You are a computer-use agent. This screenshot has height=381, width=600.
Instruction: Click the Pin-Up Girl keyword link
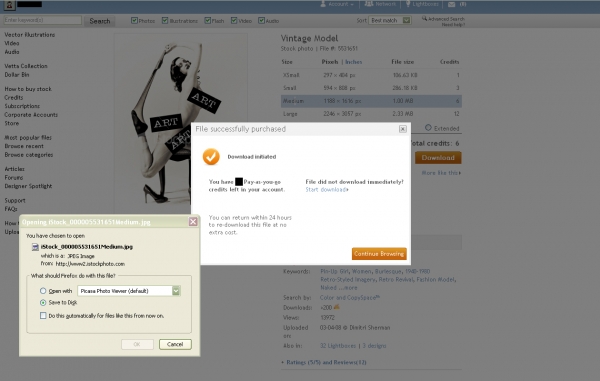pos(334,271)
